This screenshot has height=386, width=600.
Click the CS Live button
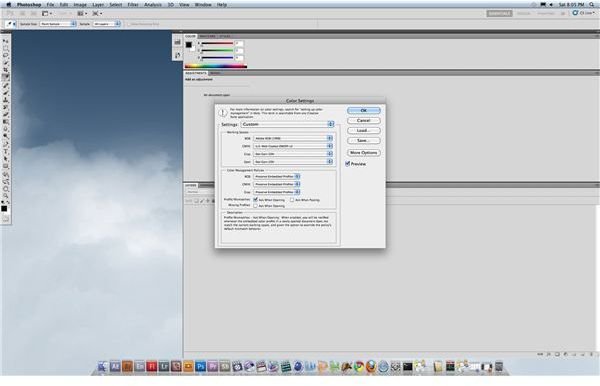click(x=583, y=13)
